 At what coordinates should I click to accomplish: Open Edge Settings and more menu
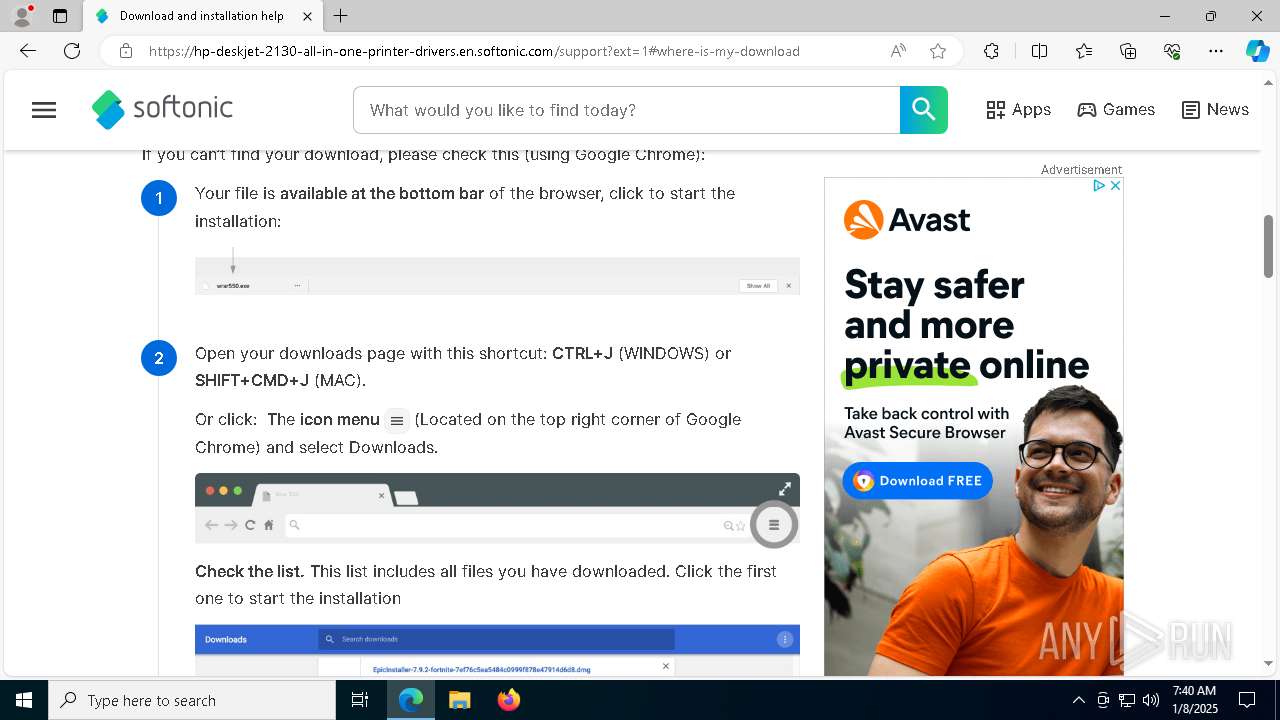[x=1216, y=51]
